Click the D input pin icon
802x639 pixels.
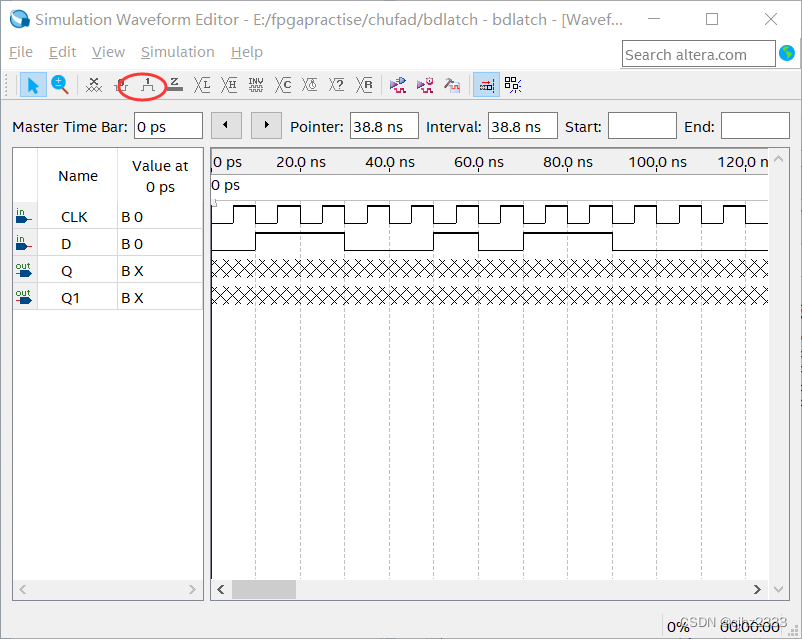point(24,244)
